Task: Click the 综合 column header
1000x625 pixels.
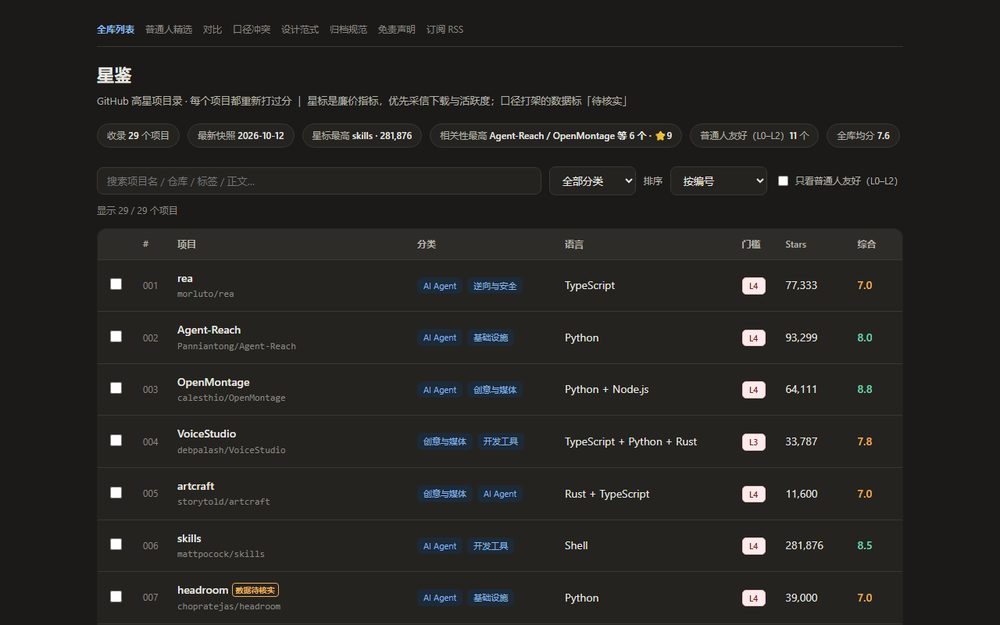Action: pyautogui.click(x=866, y=244)
